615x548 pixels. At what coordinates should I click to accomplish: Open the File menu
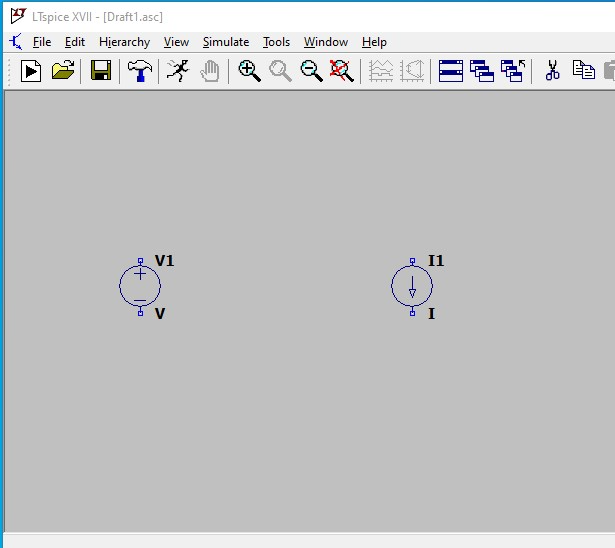click(42, 42)
